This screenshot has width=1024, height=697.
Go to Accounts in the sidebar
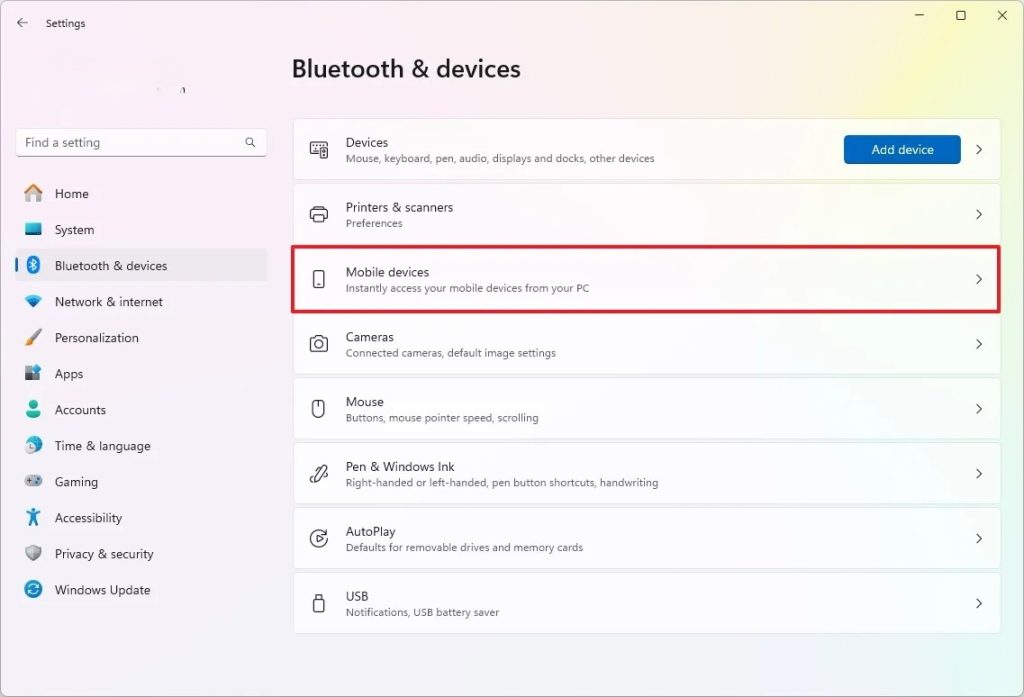(x=80, y=410)
